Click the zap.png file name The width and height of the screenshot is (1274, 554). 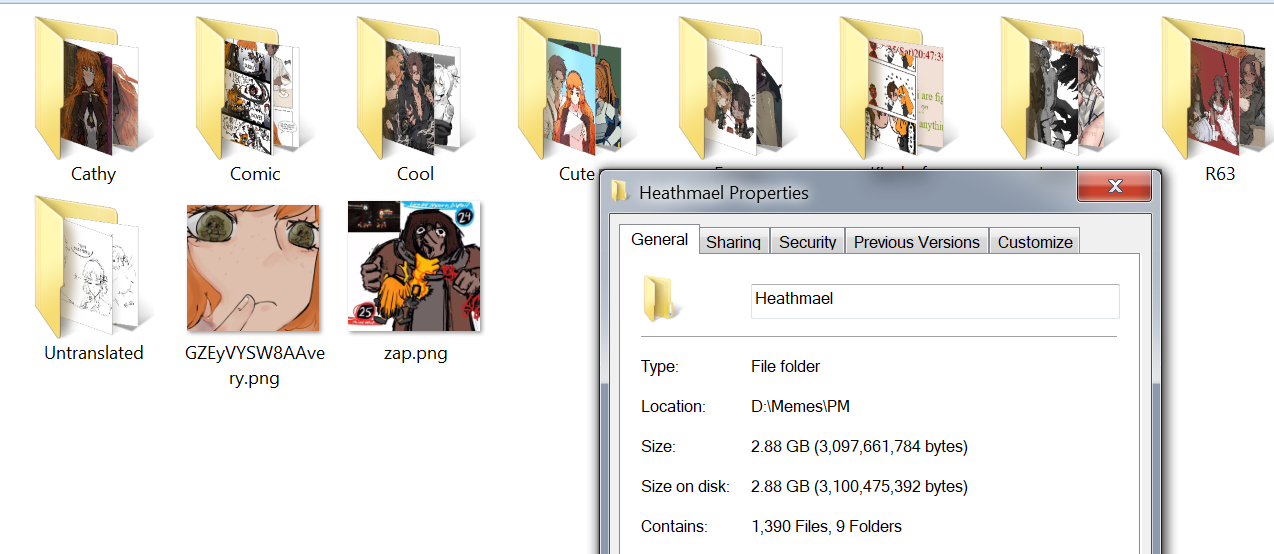pyautogui.click(x=415, y=353)
